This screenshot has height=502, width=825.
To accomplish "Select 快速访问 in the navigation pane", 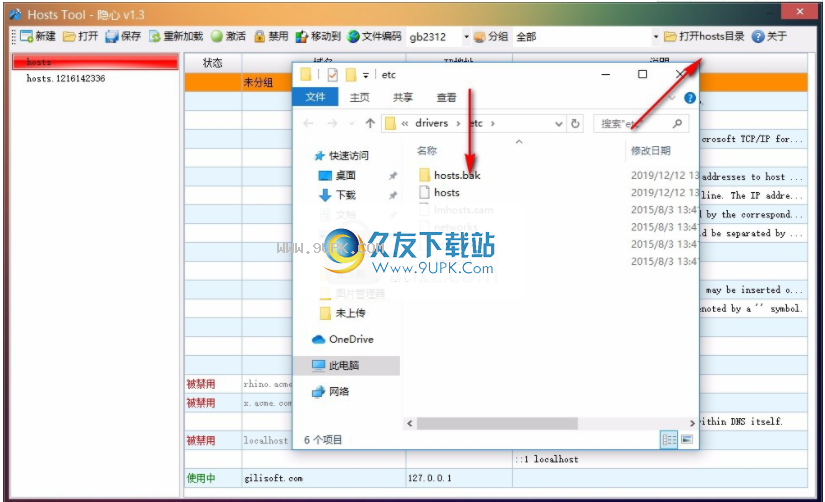I will tap(342, 156).
